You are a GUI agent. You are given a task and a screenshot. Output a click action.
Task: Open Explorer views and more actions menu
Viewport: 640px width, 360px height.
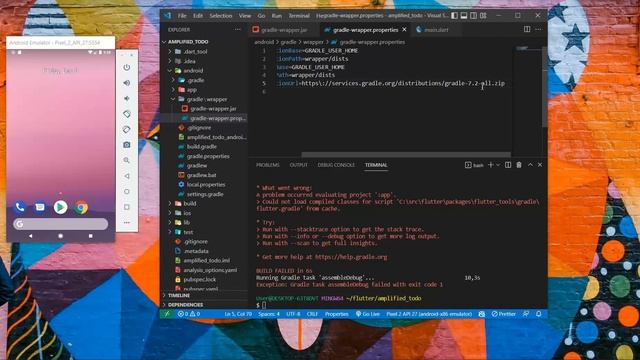tap(238, 29)
